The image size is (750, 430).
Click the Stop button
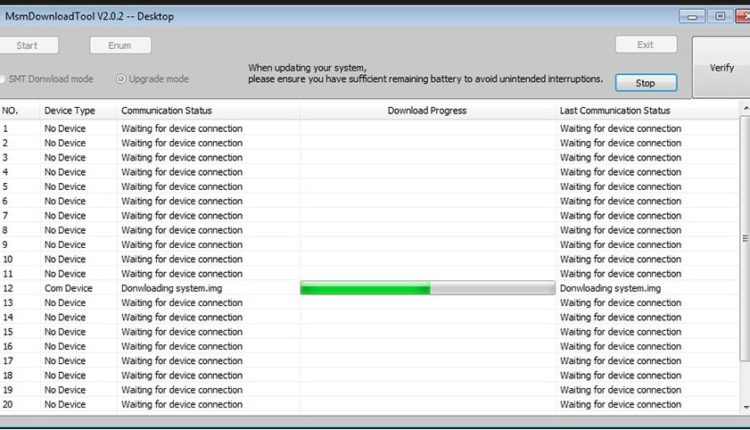[x=645, y=83]
